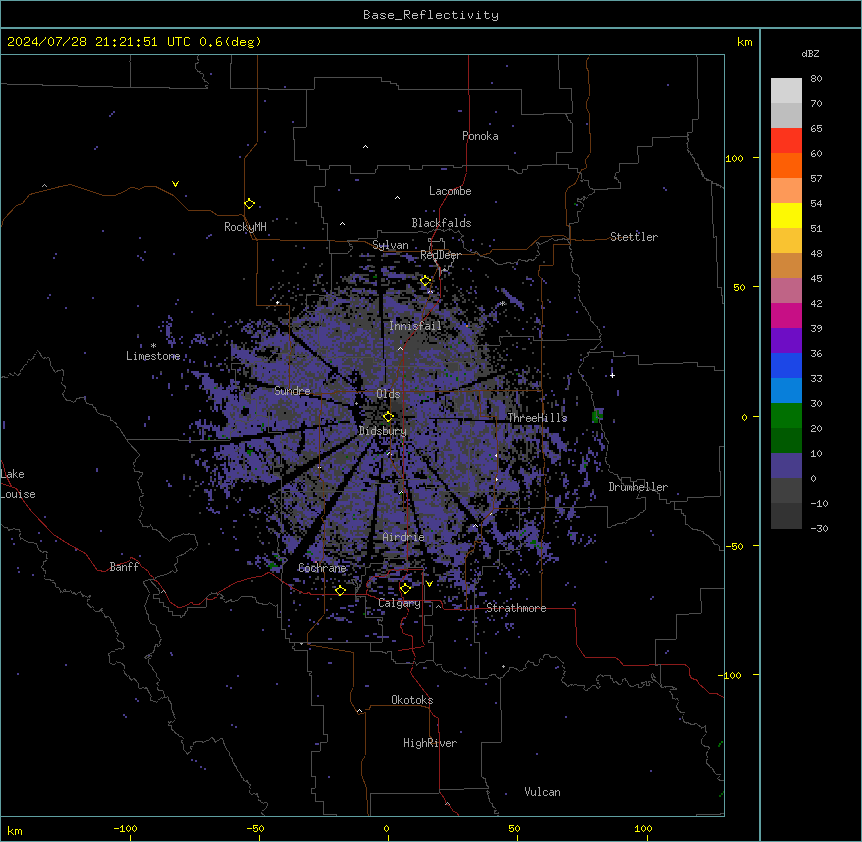This screenshot has height=842, width=862.
Task: Click the 100 tick label on the vertical axis
Action: (734, 158)
